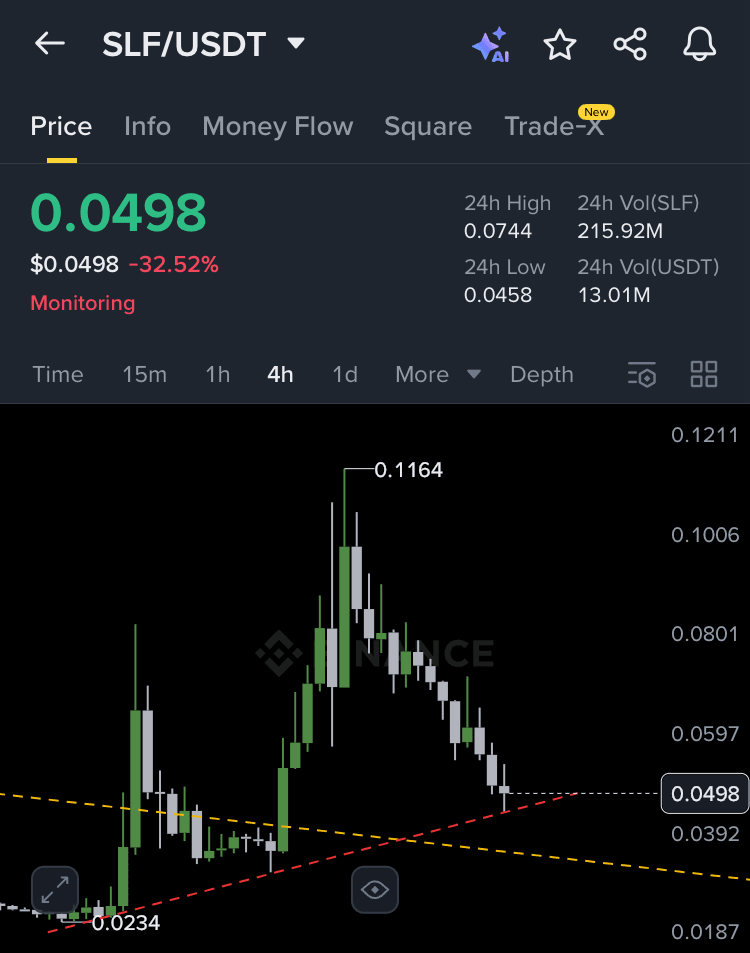Share this trading pair
The image size is (750, 953).
(630, 44)
